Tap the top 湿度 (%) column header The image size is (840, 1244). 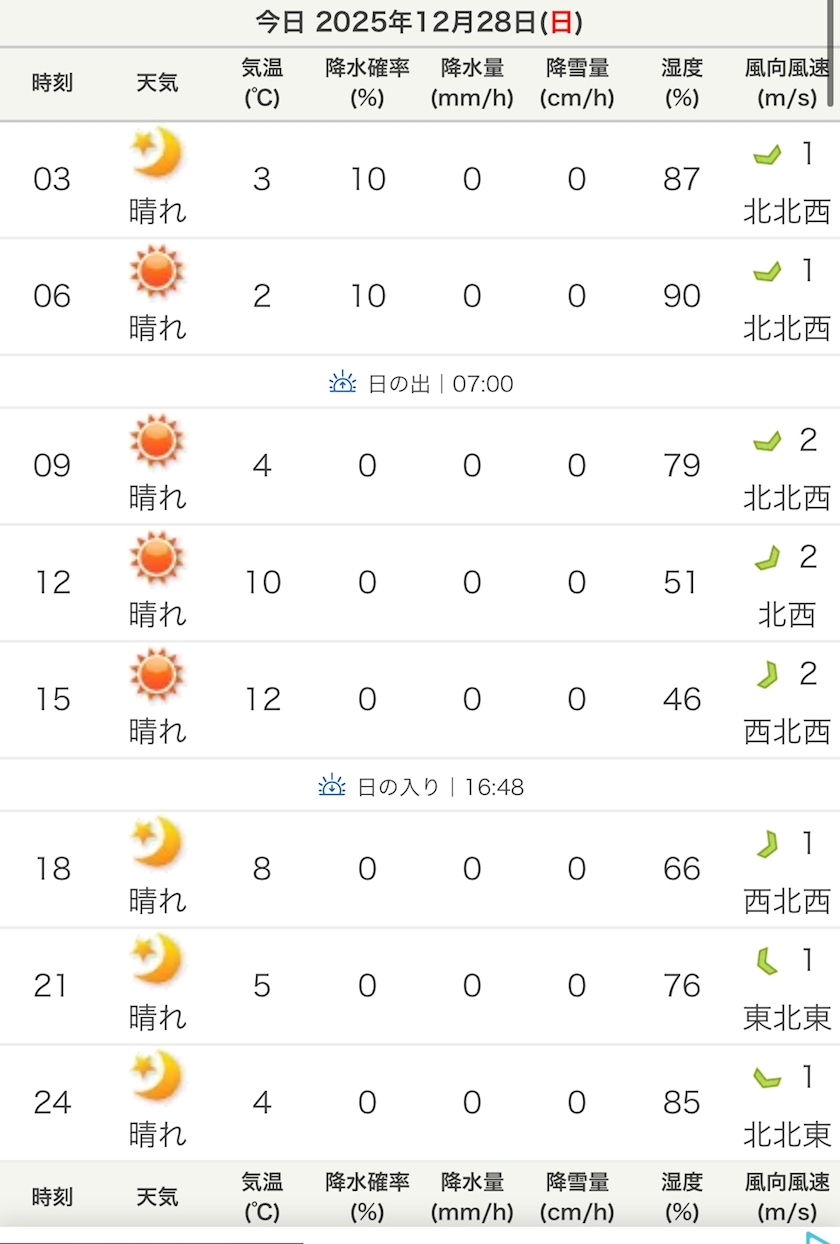point(682,83)
